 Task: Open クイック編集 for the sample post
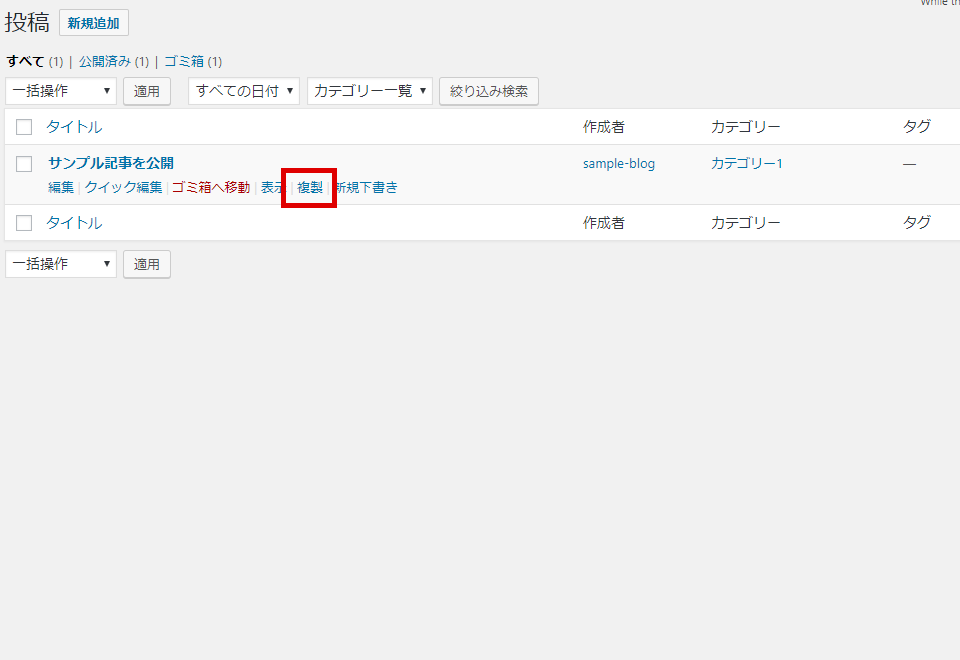point(123,187)
